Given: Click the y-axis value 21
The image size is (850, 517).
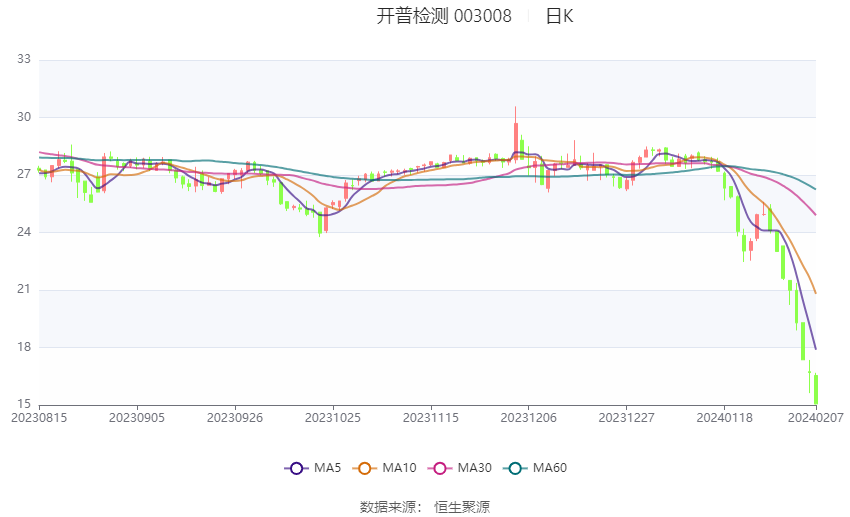Looking at the screenshot, I should point(24,289).
